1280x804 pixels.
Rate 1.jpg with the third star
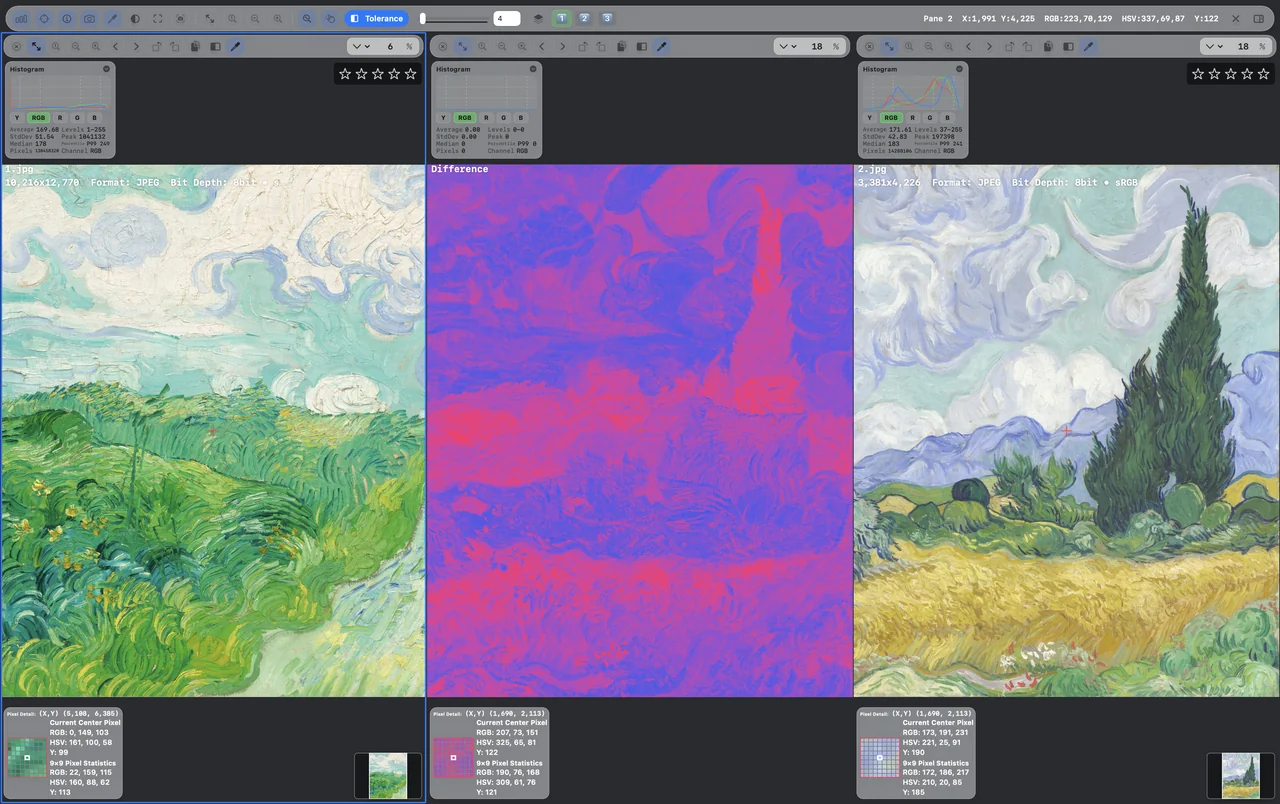tap(378, 74)
